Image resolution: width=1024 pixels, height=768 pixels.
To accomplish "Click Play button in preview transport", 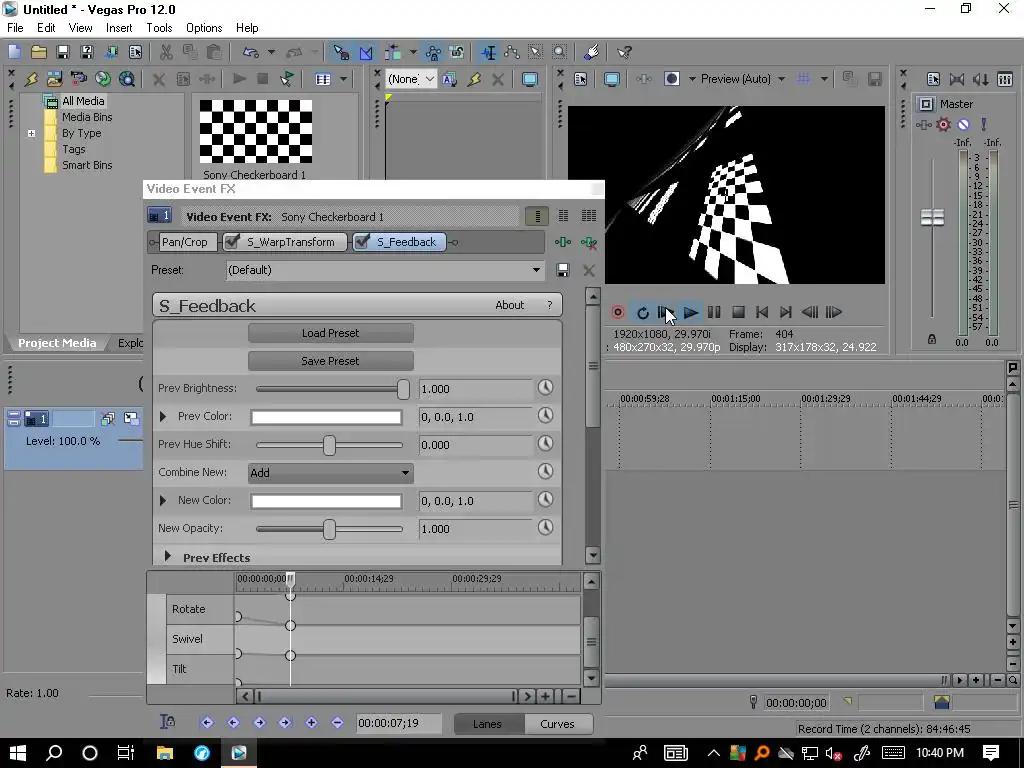I will click(x=690, y=313).
